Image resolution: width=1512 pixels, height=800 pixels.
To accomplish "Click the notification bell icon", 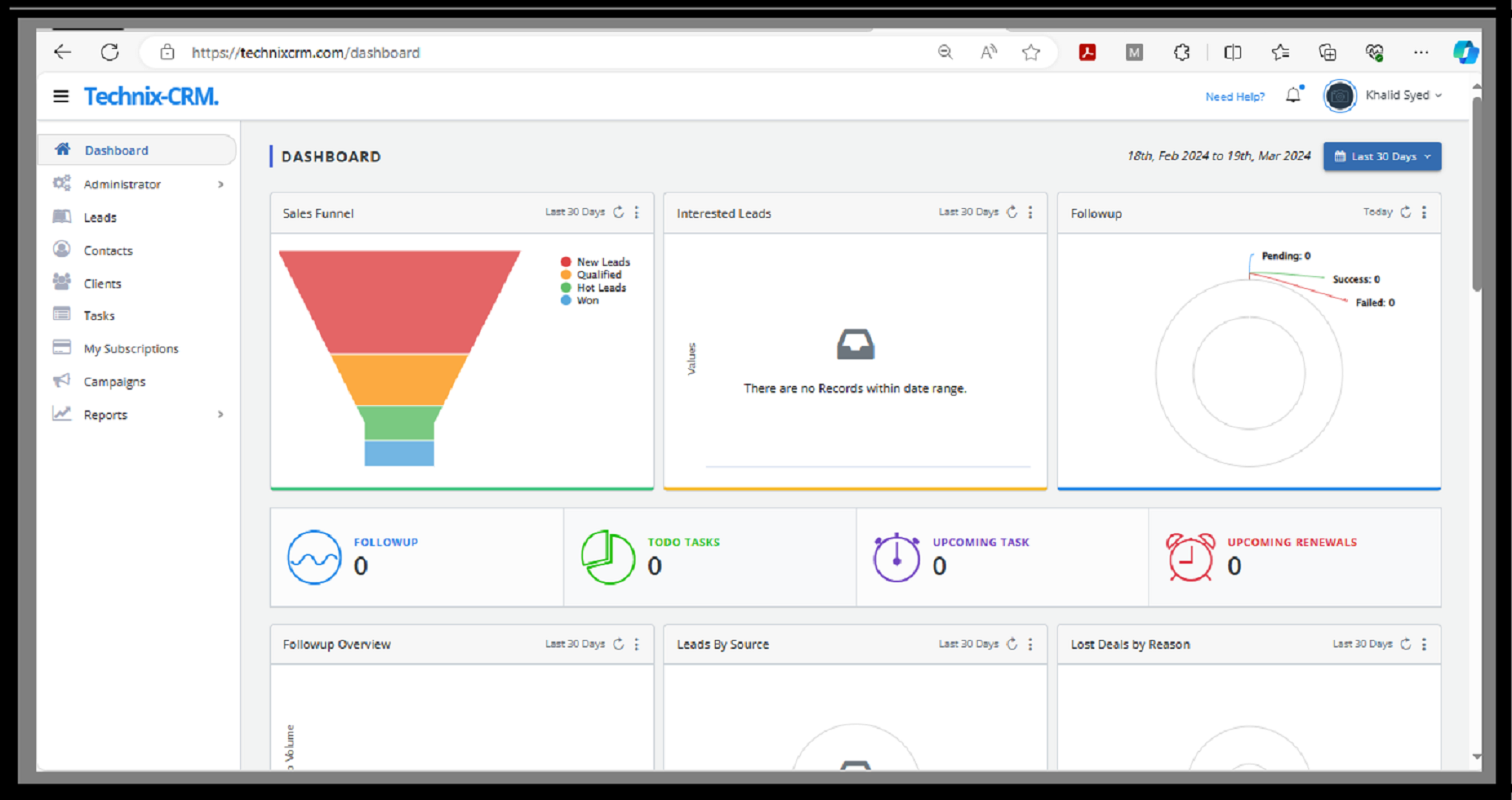I will click(1293, 96).
